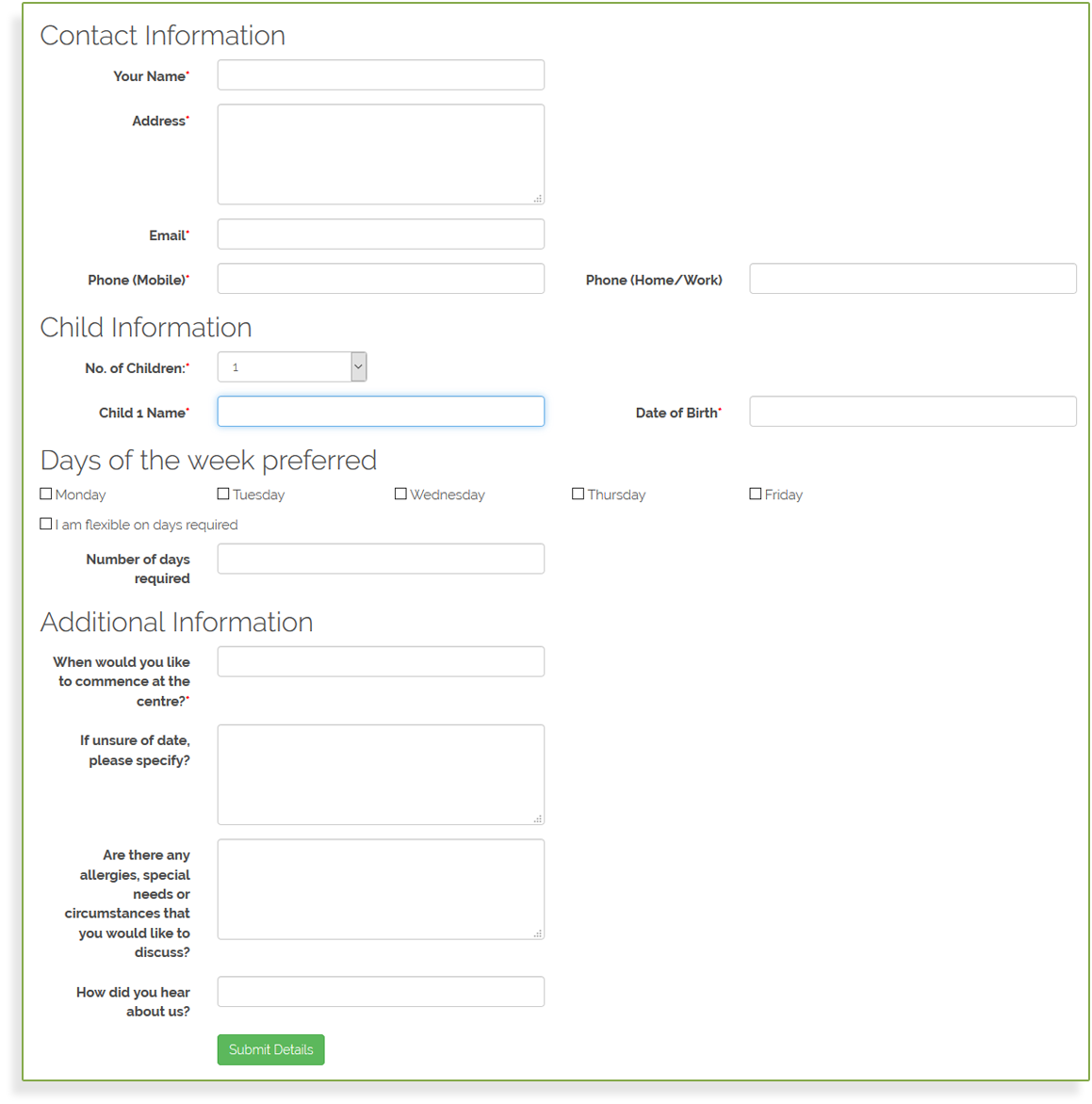Focus the Child 1 Name field
1092x1104 pixels.
coord(381,412)
